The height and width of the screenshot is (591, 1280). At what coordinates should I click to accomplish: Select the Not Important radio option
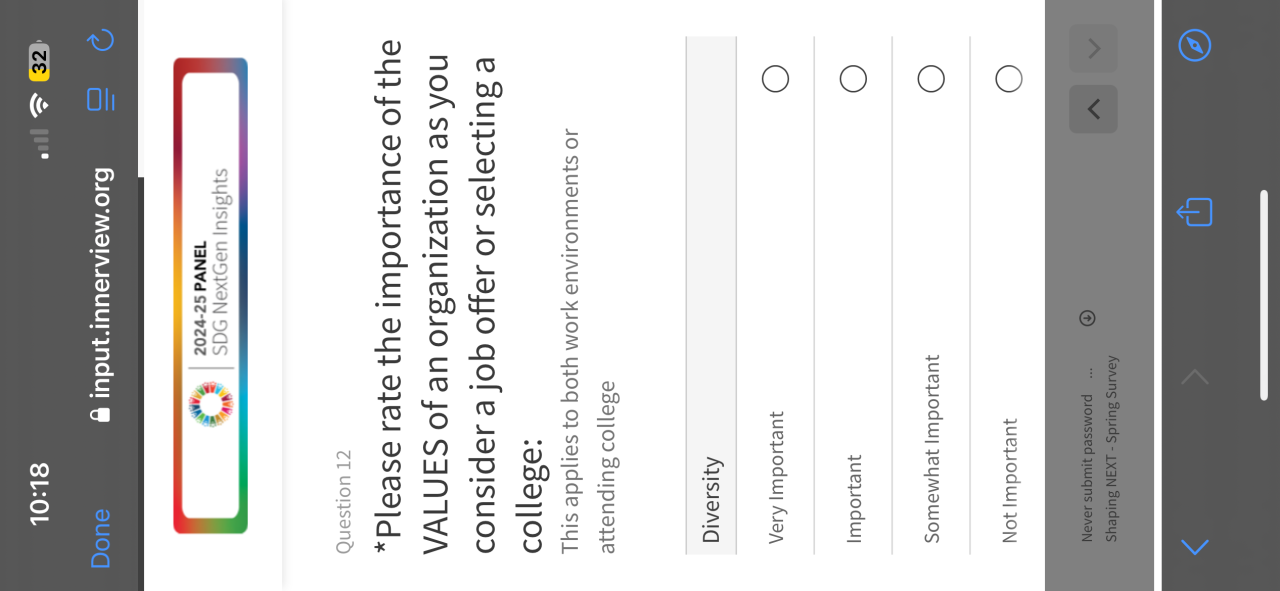1009,79
